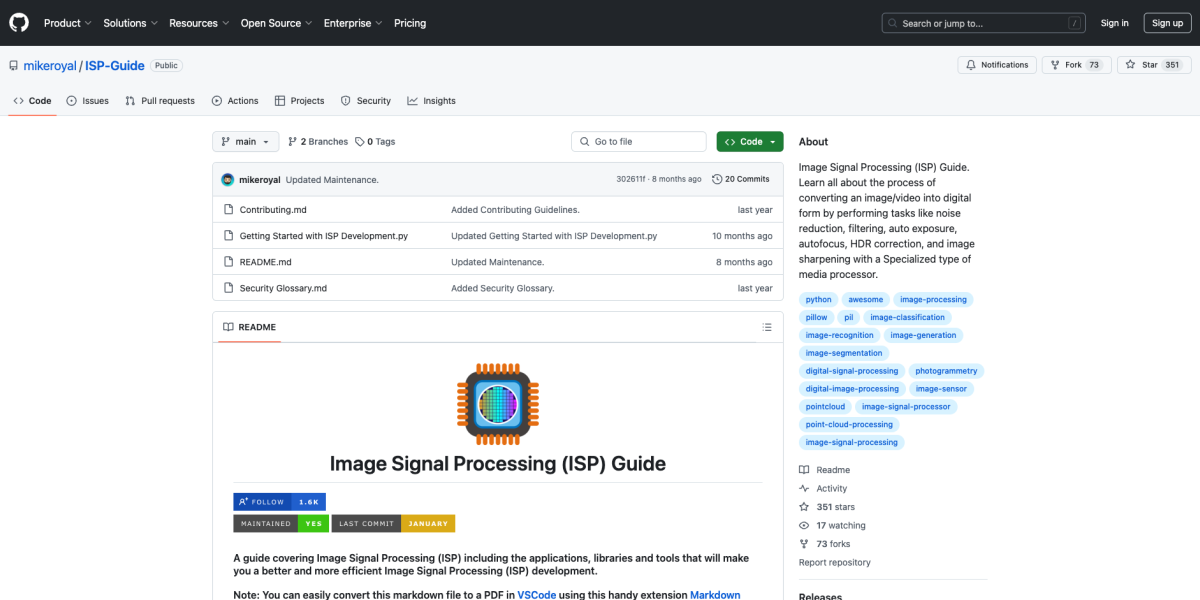Click the Sign up button

coord(1167,23)
